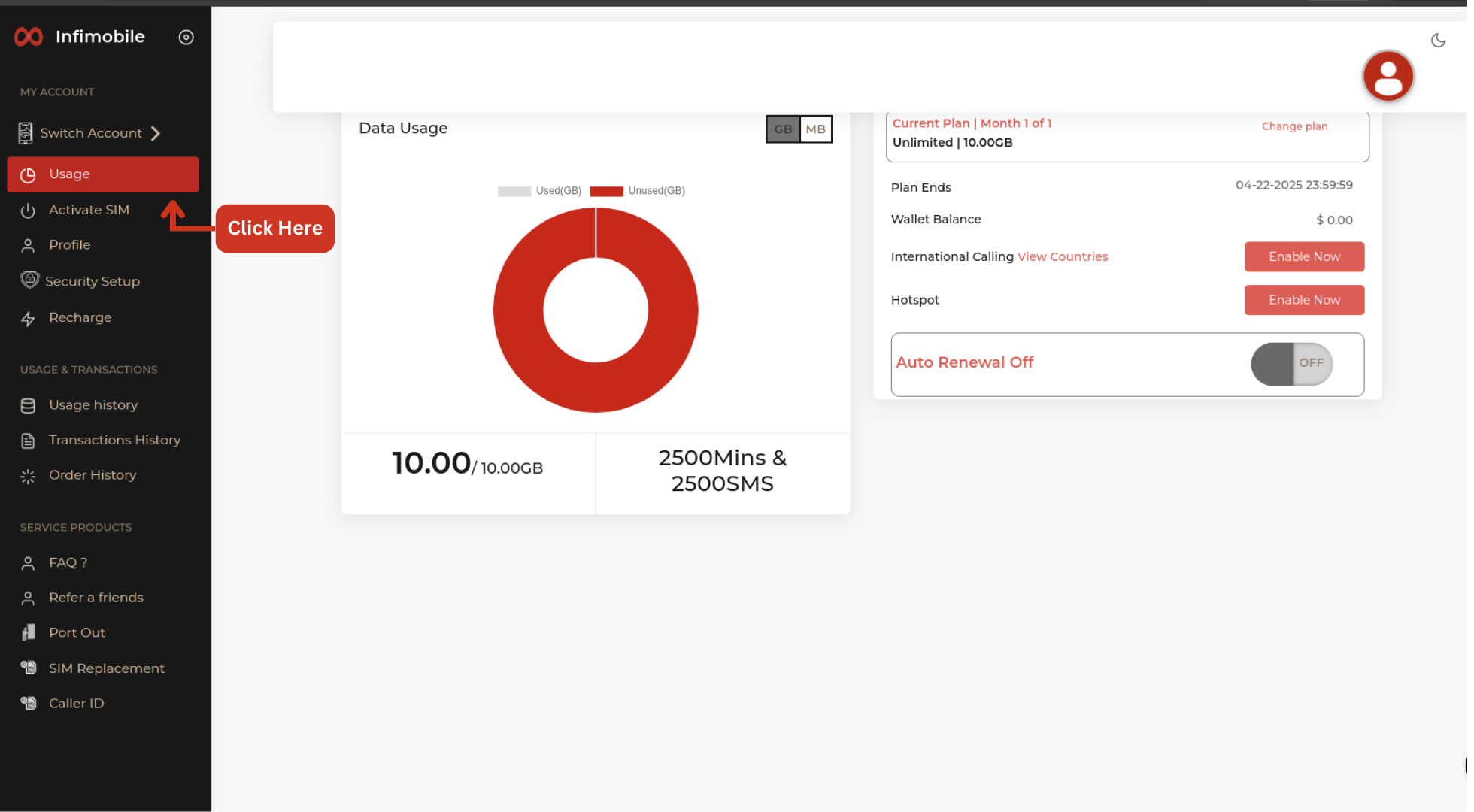Open the View Countries link
The image size is (1474, 812).
(x=1062, y=257)
